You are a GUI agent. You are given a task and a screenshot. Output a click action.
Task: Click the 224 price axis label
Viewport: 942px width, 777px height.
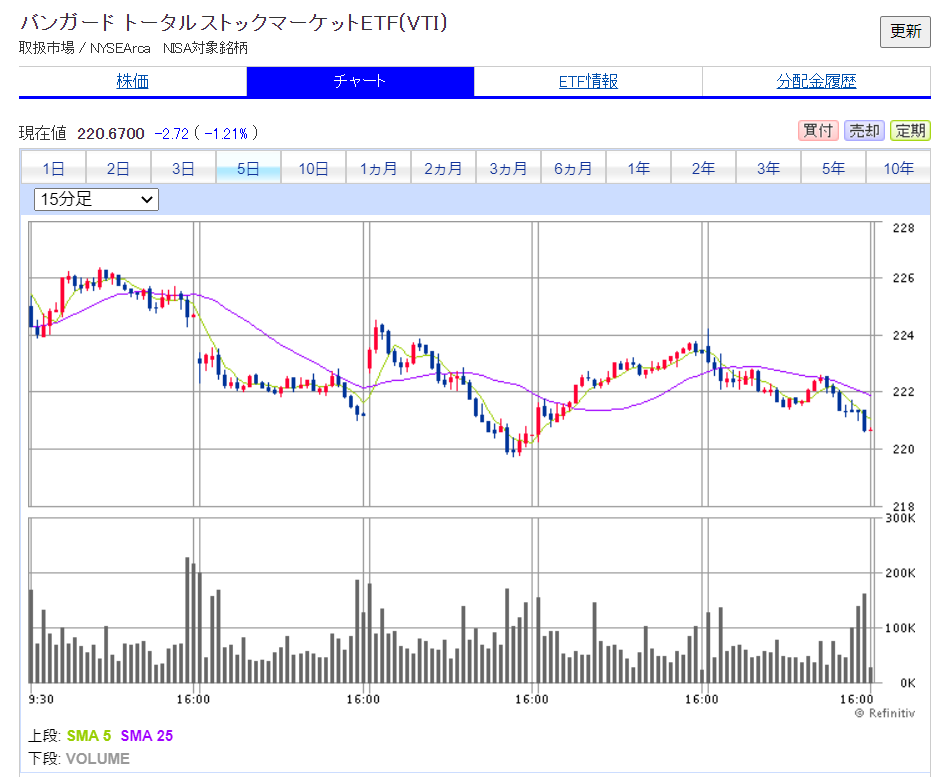point(903,335)
